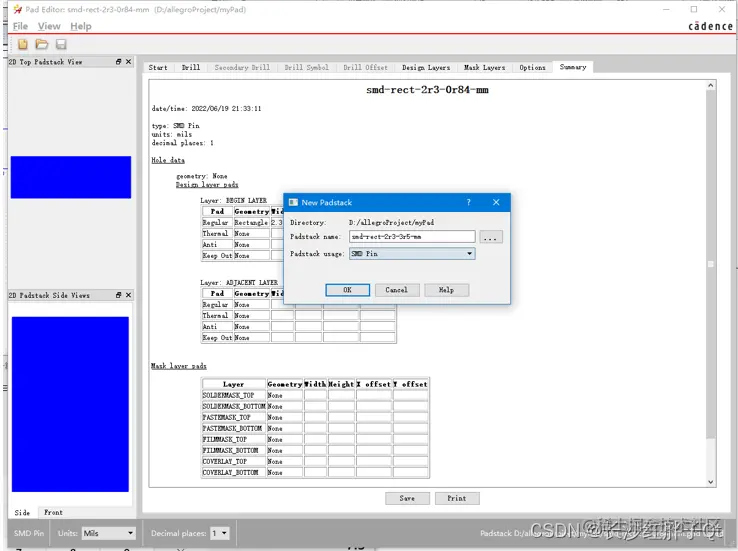The height and width of the screenshot is (551, 738).
Task: Click the 'Rectangle' geometry cell
Action: coord(251,223)
